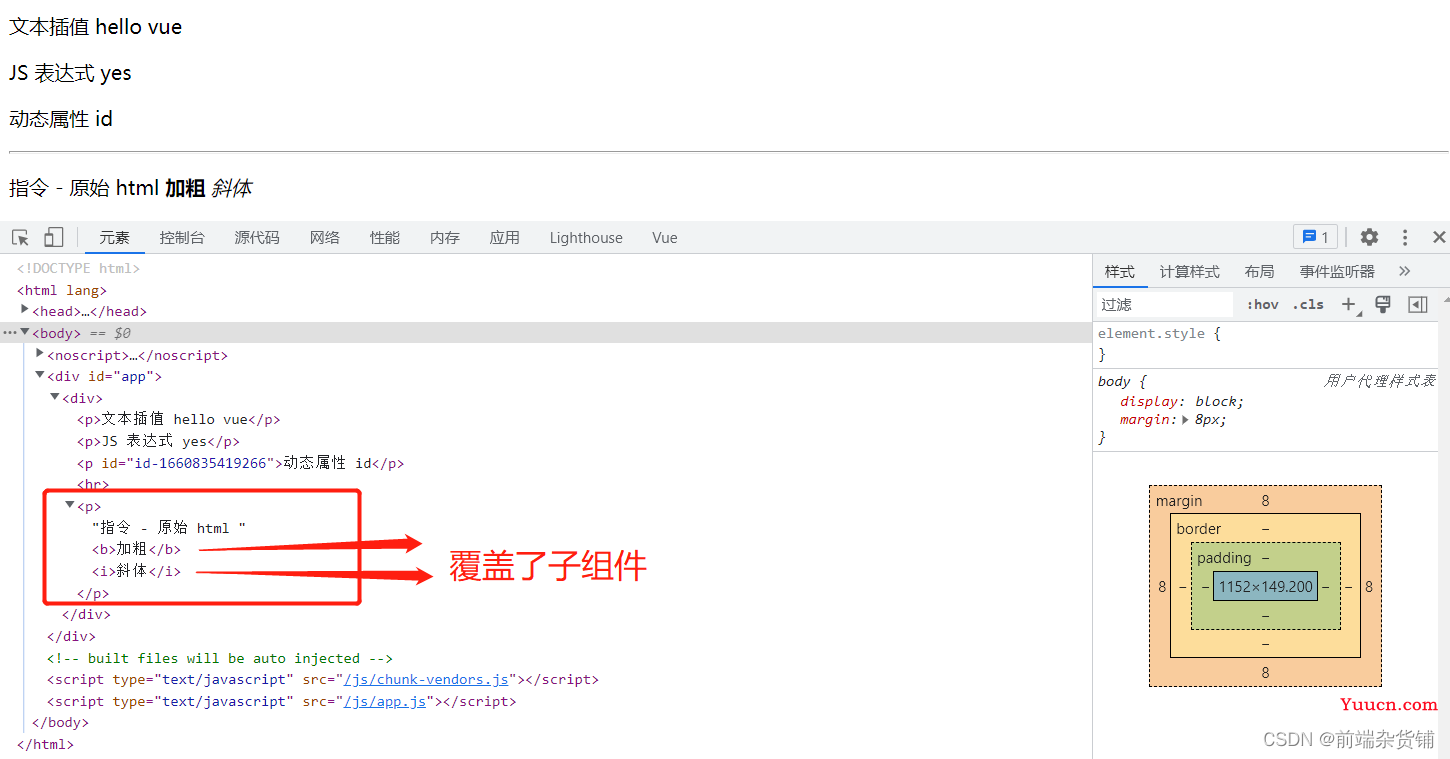Open the DevTools three-dot menu

1405,237
